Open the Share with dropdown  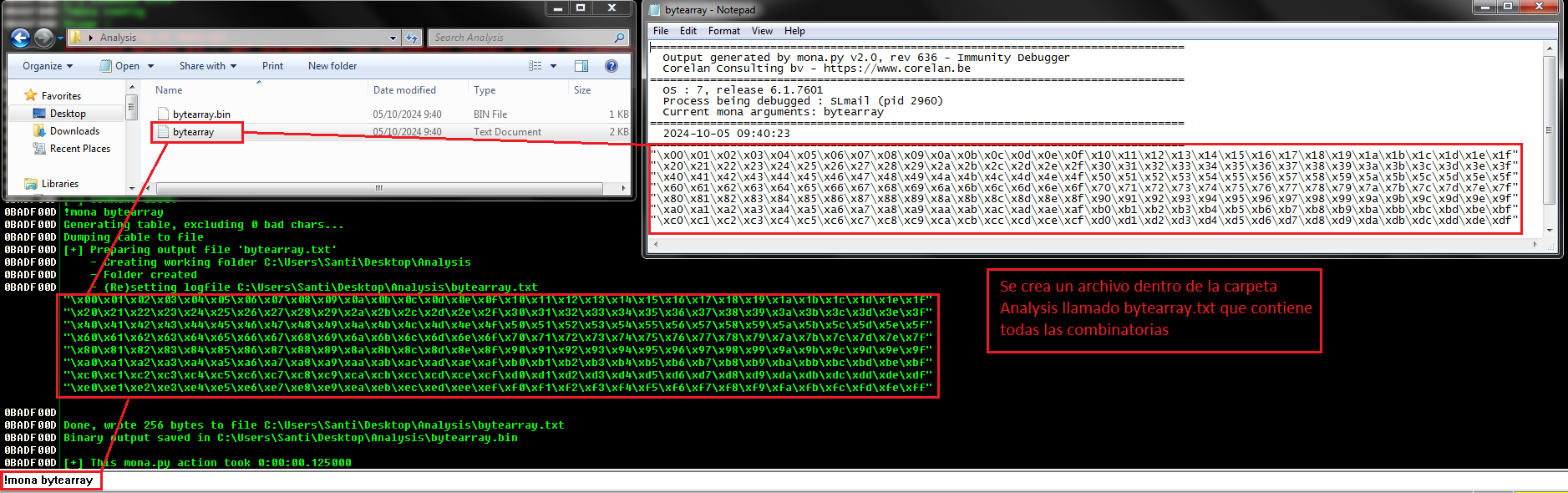(207, 66)
